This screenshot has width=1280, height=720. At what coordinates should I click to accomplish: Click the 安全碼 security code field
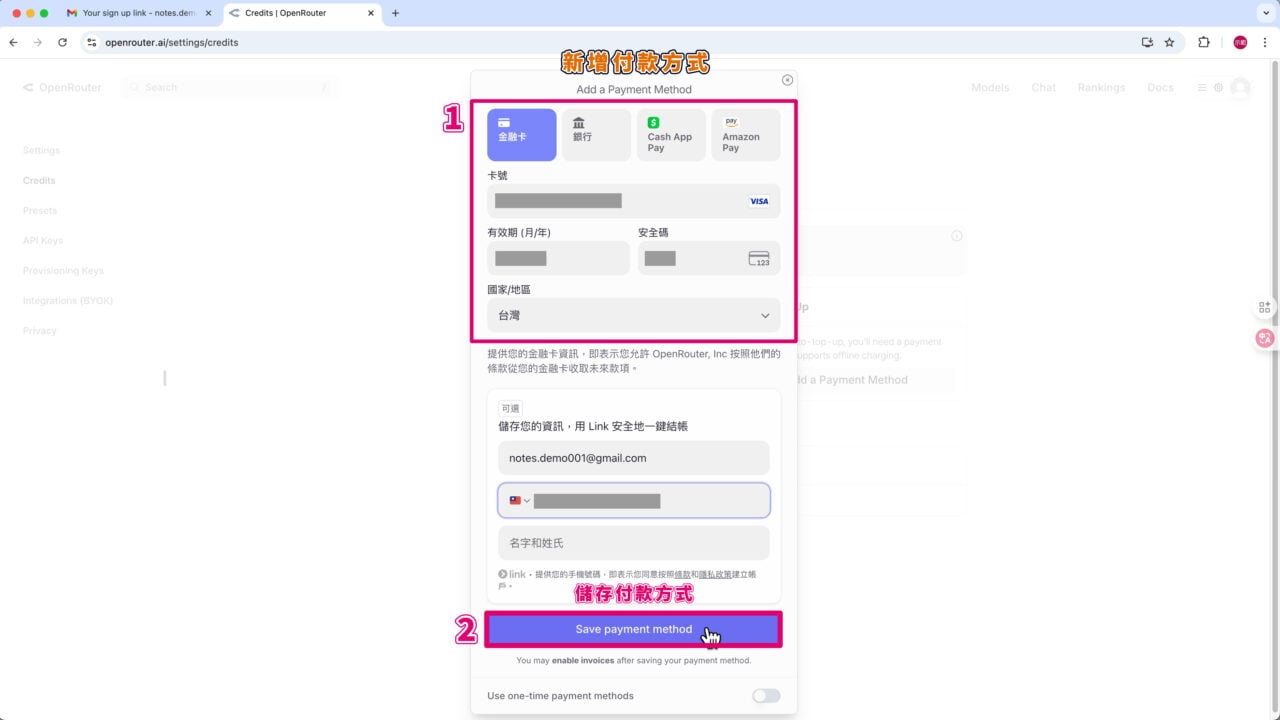click(x=709, y=258)
